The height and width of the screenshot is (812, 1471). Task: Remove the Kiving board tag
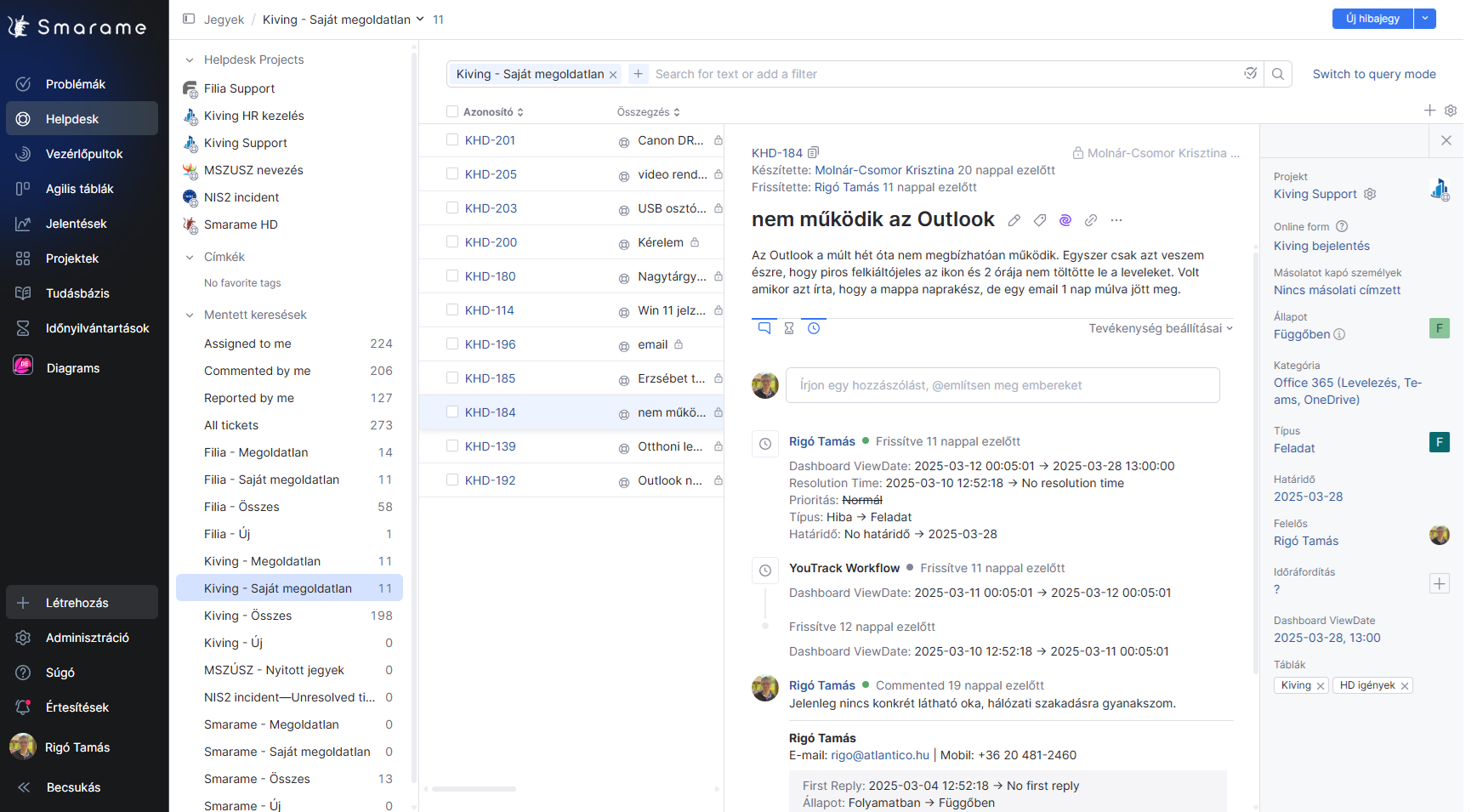coord(1320,686)
